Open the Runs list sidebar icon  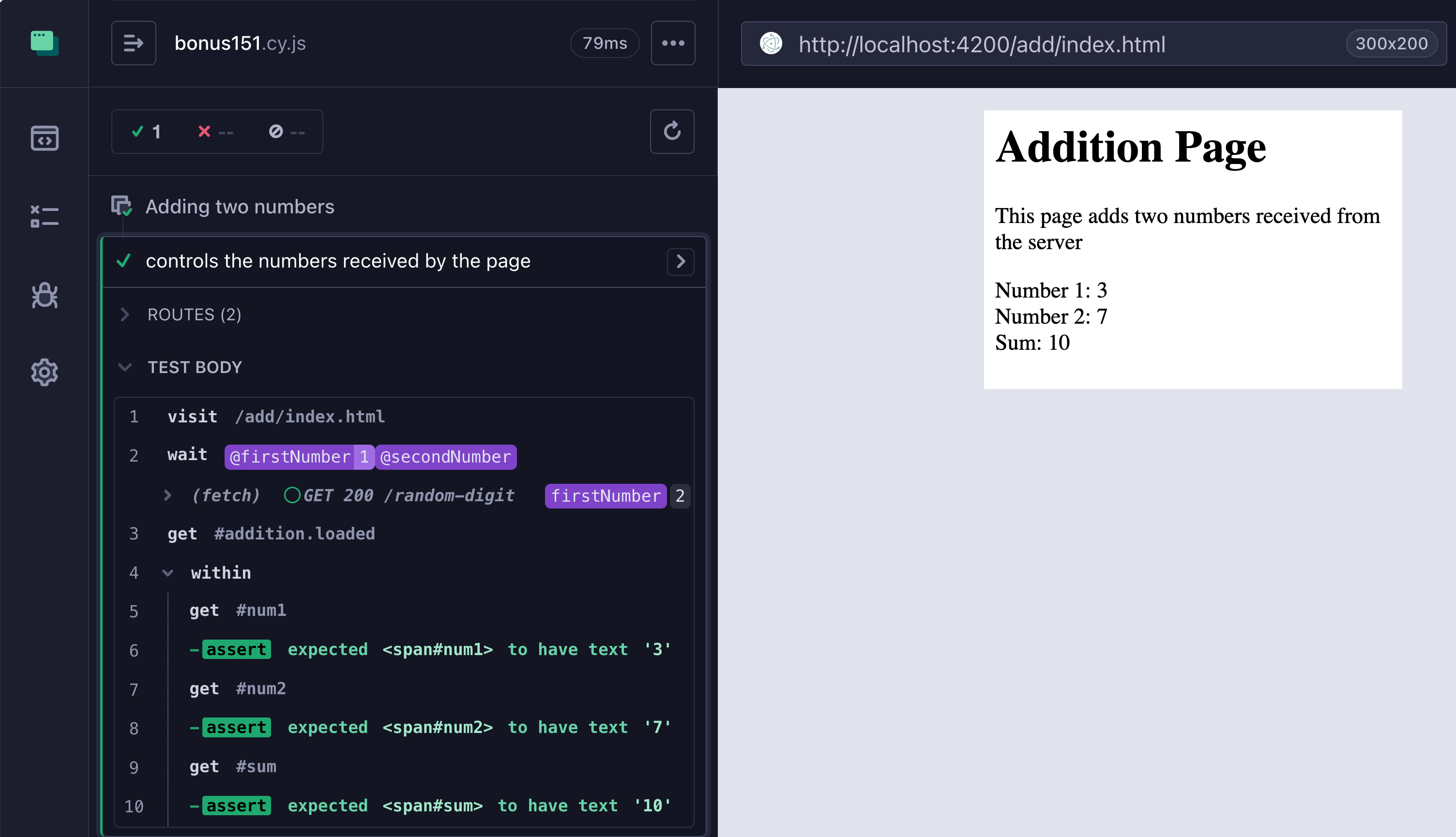(x=44, y=216)
